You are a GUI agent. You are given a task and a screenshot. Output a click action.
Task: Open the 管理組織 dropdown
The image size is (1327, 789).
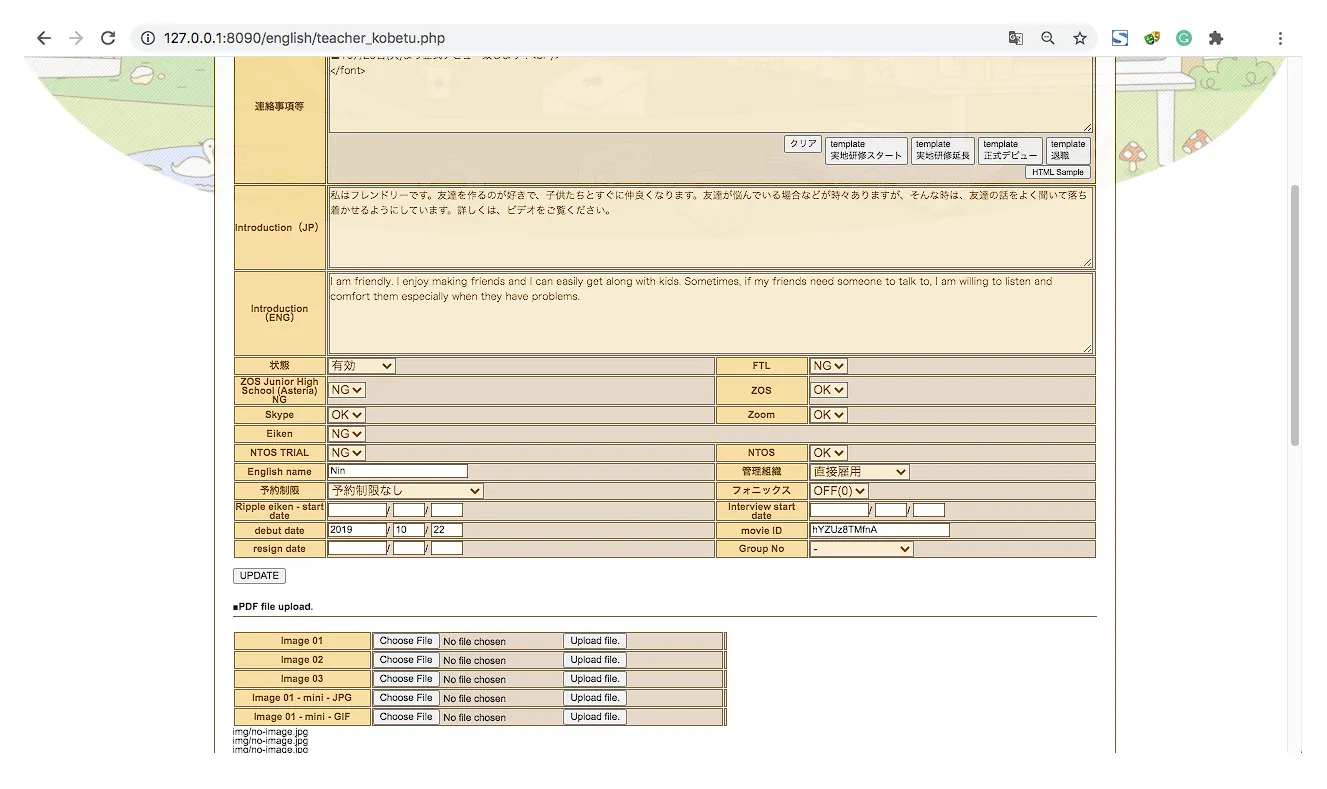[x=859, y=472]
